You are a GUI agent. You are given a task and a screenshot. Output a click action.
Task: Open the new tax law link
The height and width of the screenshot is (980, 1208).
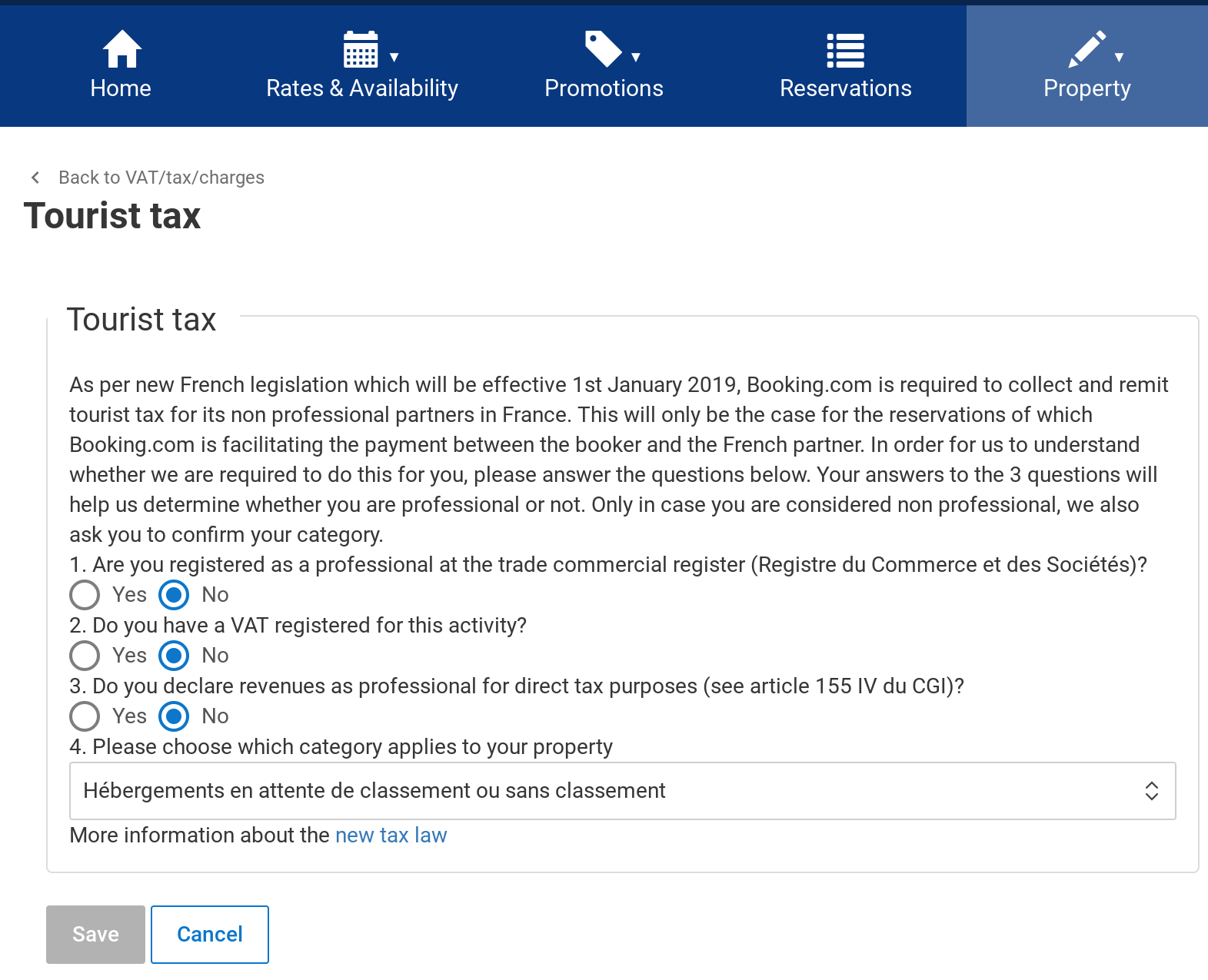point(391,835)
